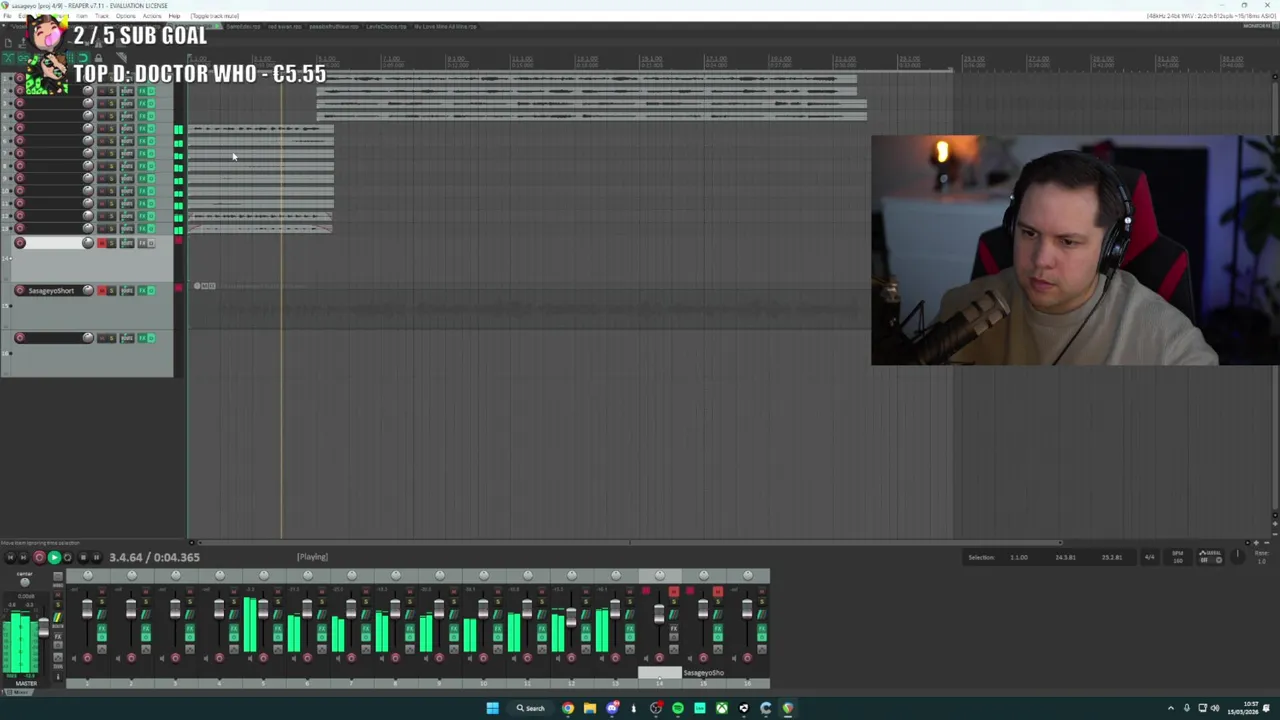Open routing for track 16 in track panel
1280x720 pixels.
click(127, 338)
